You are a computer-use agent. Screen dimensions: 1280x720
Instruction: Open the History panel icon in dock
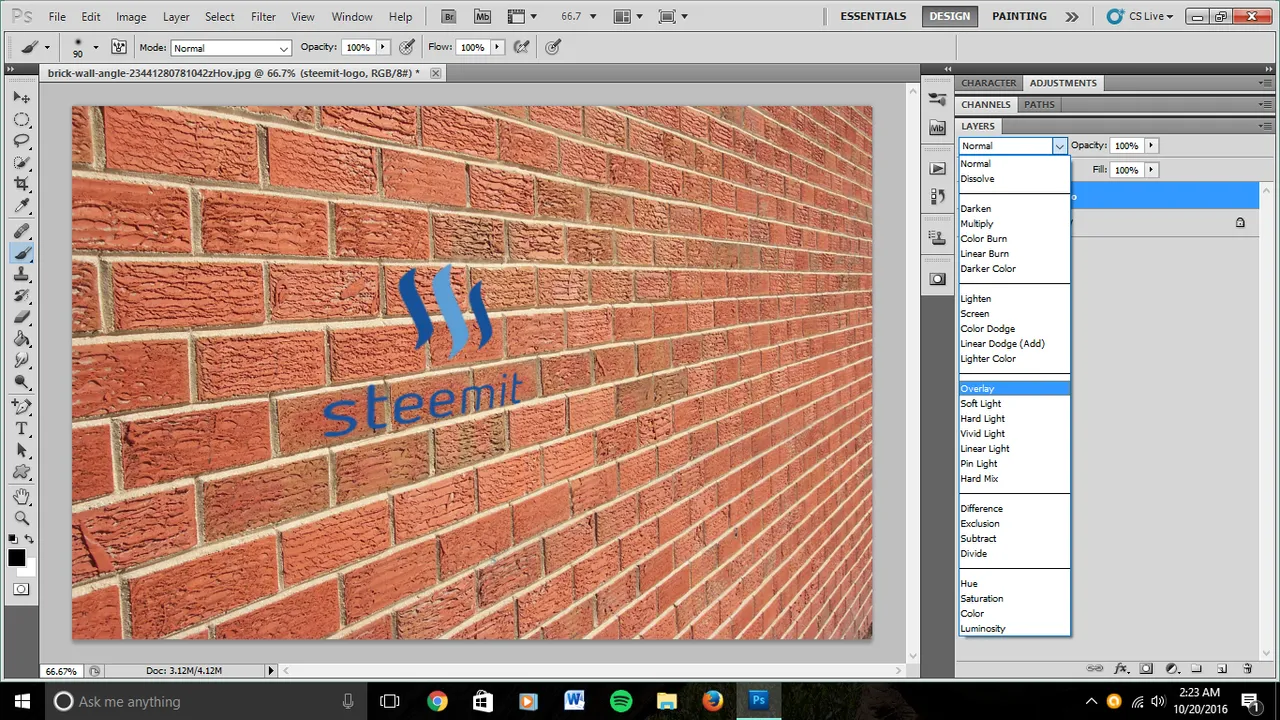click(x=937, y=197)
